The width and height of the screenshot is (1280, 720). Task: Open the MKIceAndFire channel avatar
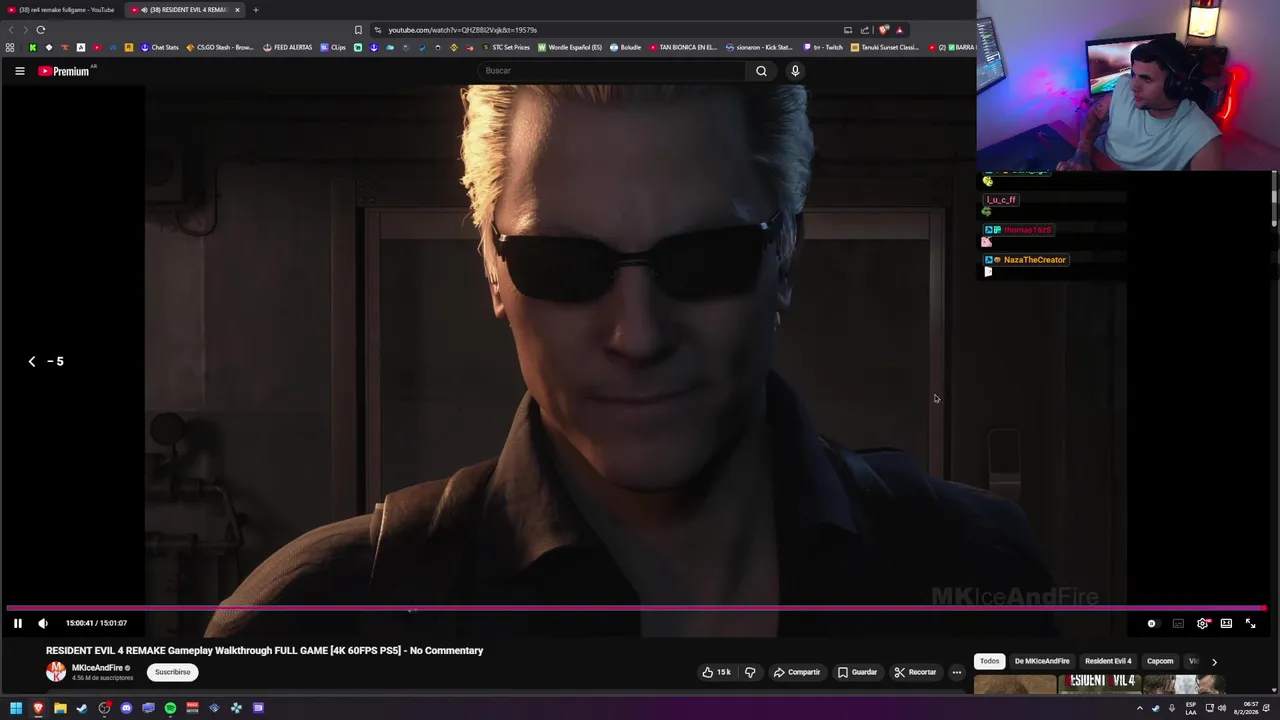click(56, 672)
